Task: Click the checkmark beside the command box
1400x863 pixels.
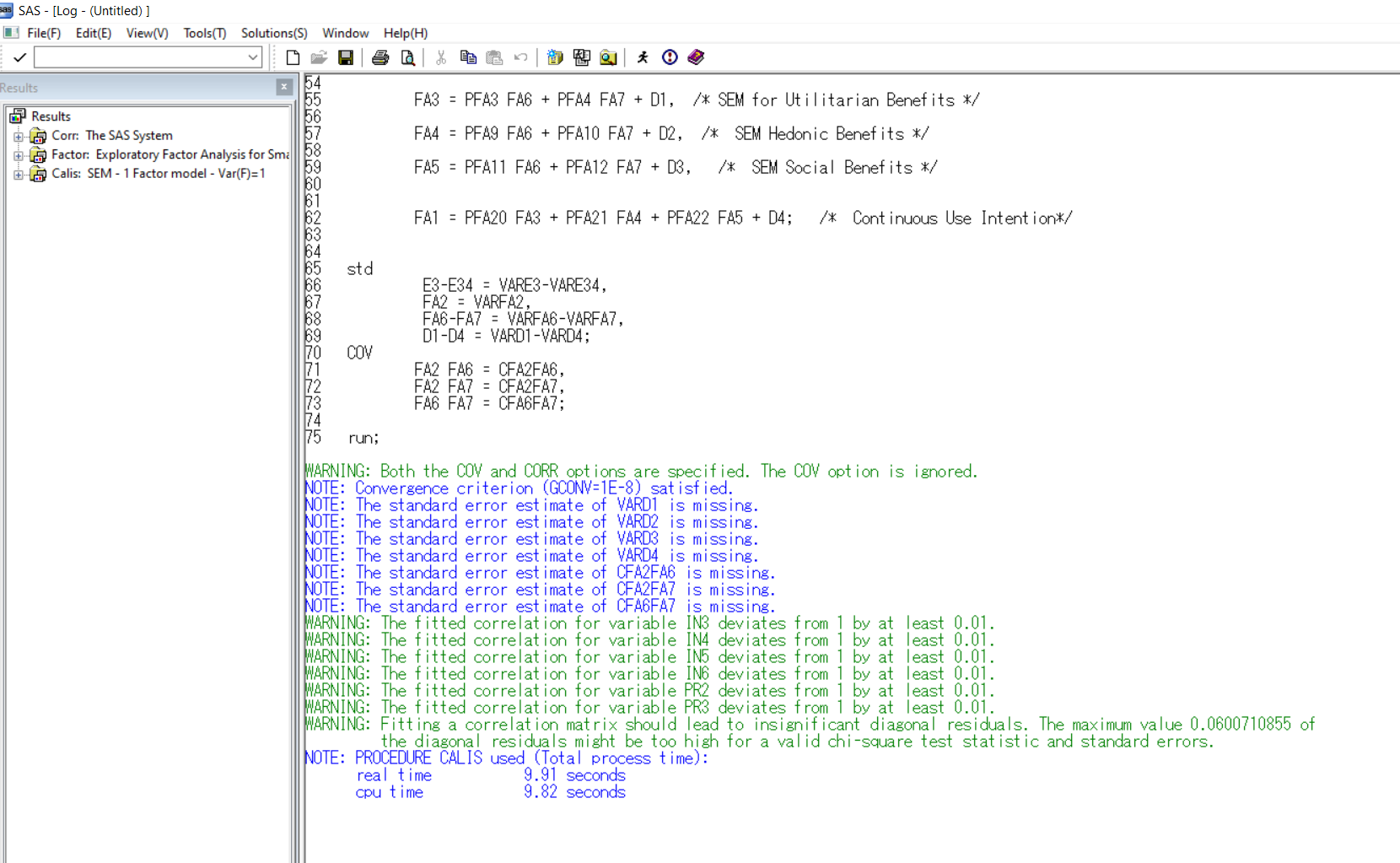Action: click(19, 57)
